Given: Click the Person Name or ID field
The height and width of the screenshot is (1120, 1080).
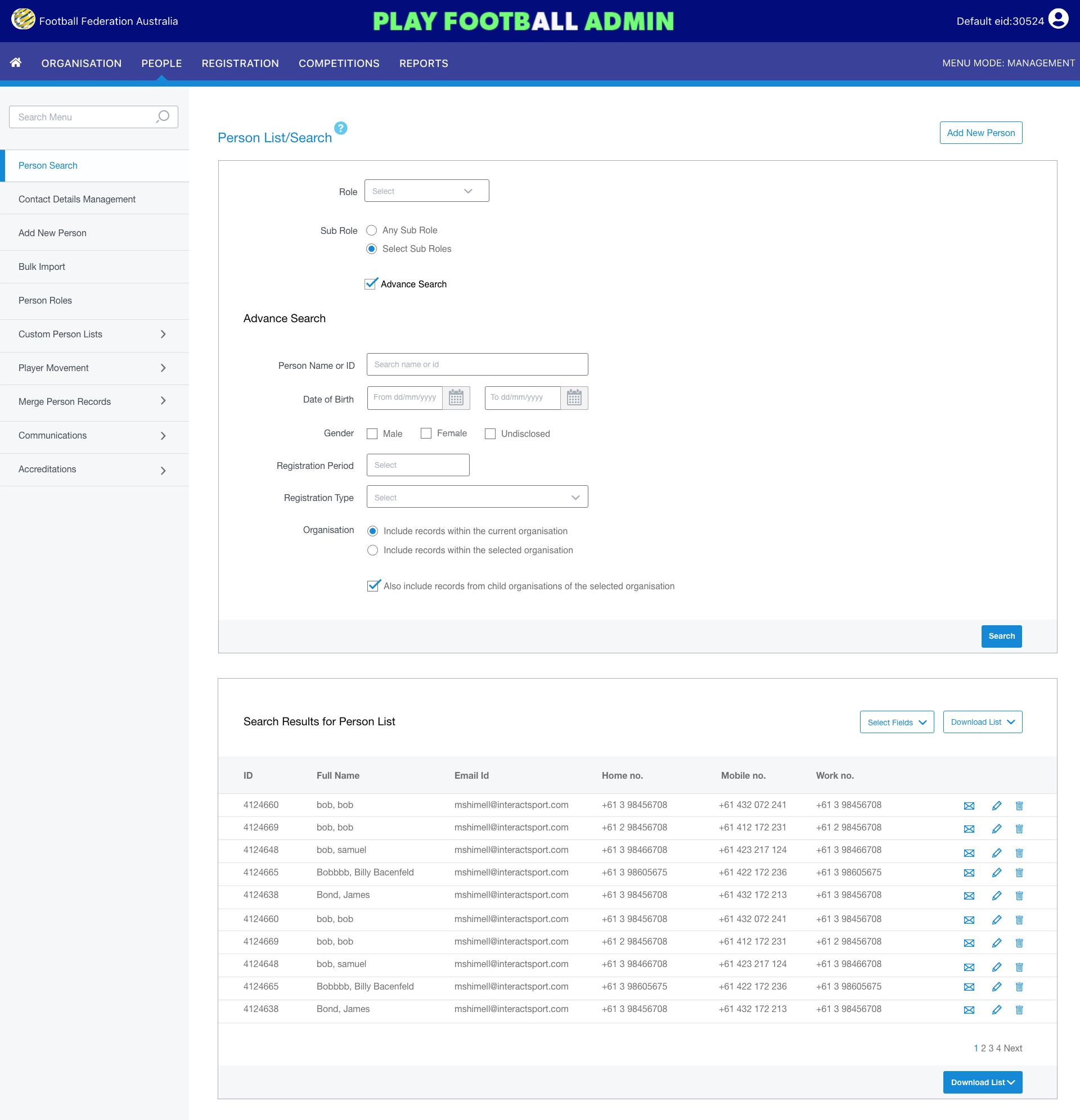Looking at the screenshot, I should coord(477,364).
